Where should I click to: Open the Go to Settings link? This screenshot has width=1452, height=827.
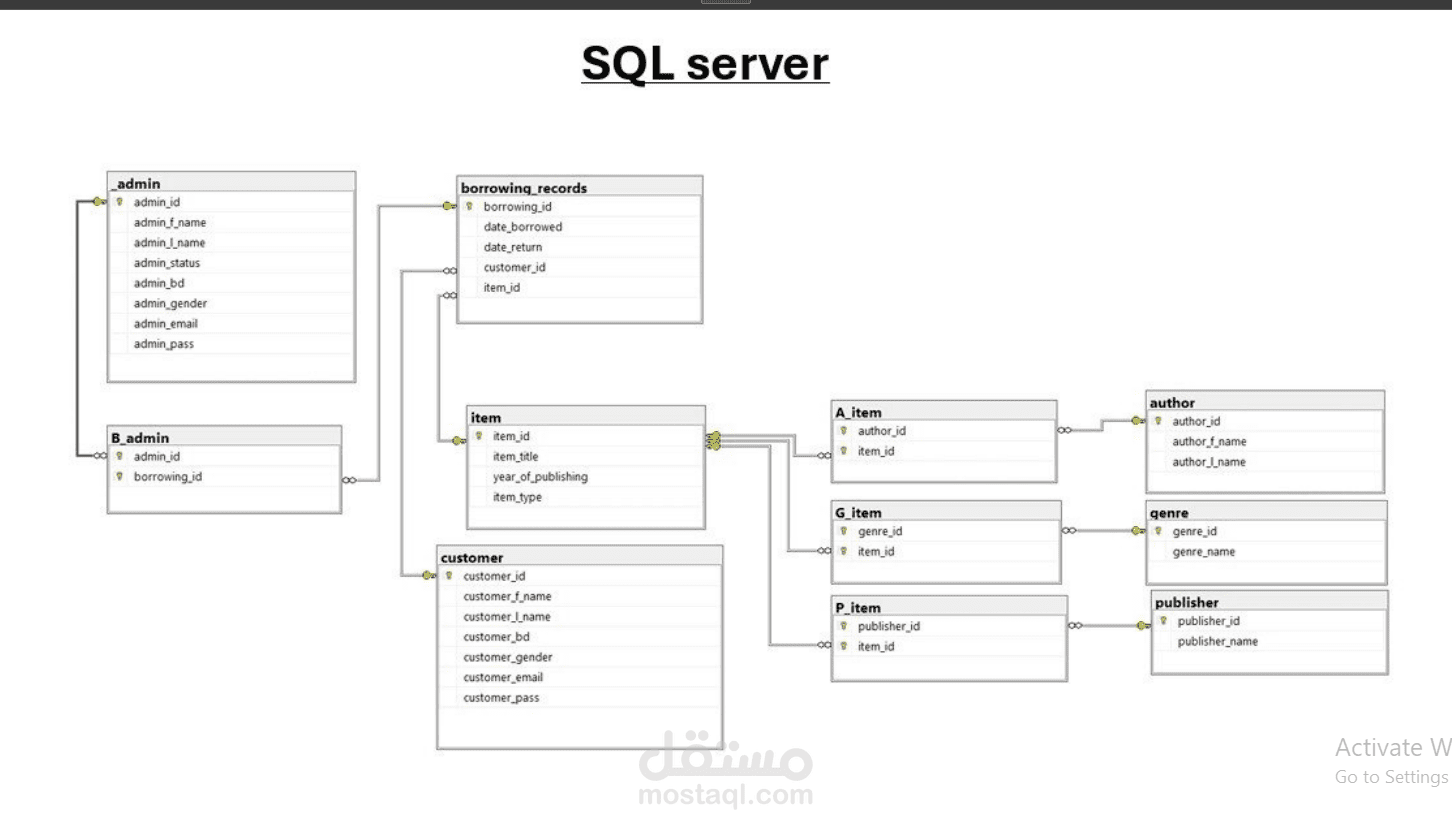point(1390,776)
